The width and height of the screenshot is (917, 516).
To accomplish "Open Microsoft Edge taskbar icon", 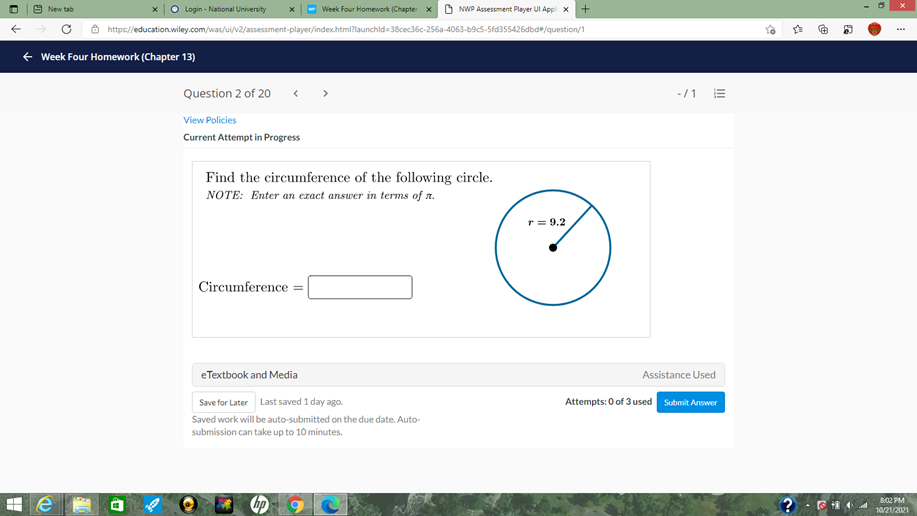I will tap(330, 504).
